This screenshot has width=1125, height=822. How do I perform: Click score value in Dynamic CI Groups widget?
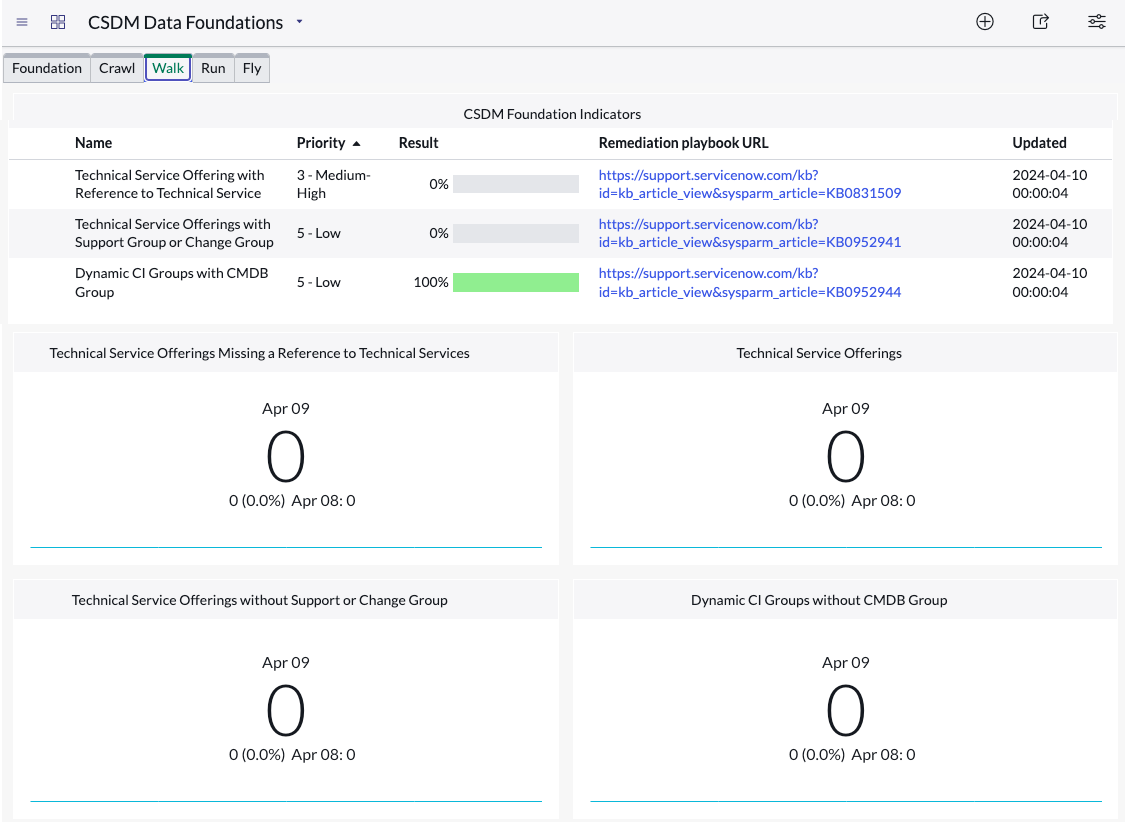tap(845, 710)
